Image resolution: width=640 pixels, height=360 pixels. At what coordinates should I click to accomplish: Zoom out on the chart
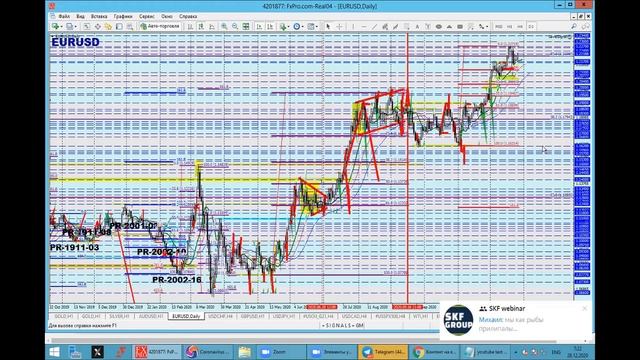tap(235, 27)
